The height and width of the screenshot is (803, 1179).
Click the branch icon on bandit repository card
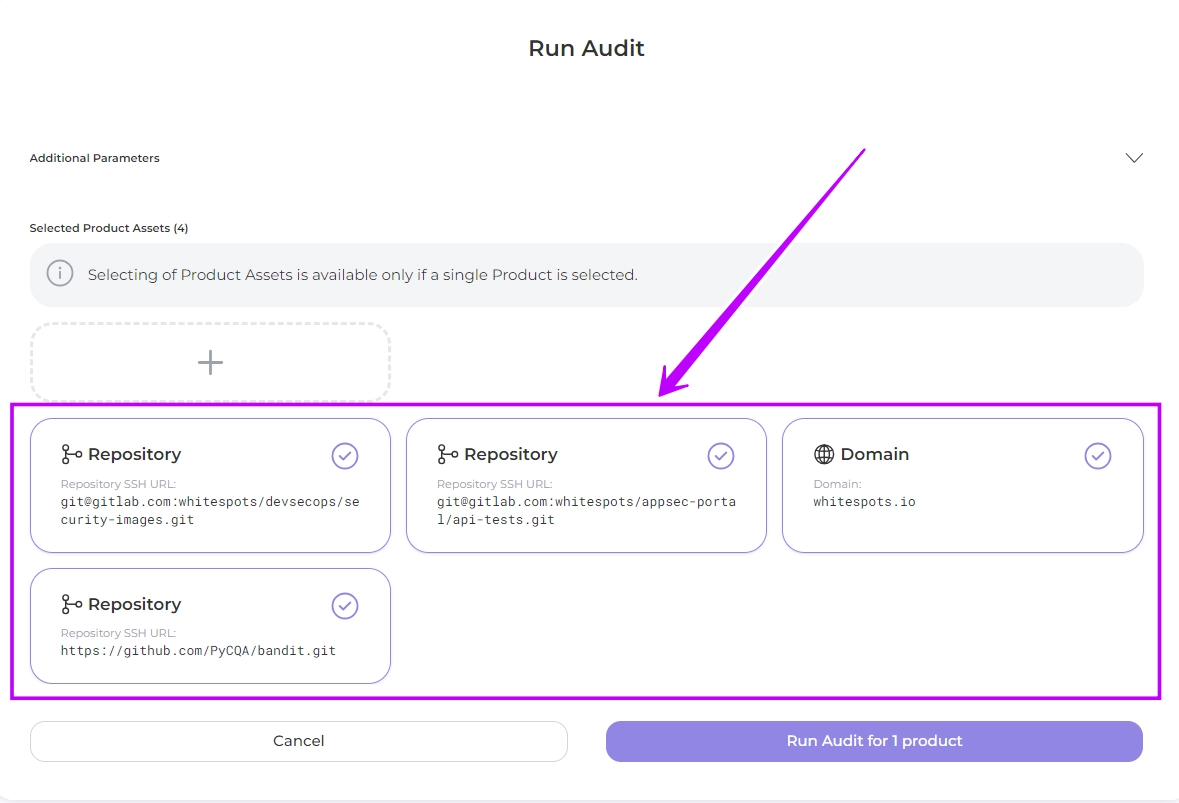[x=72, y=605]
